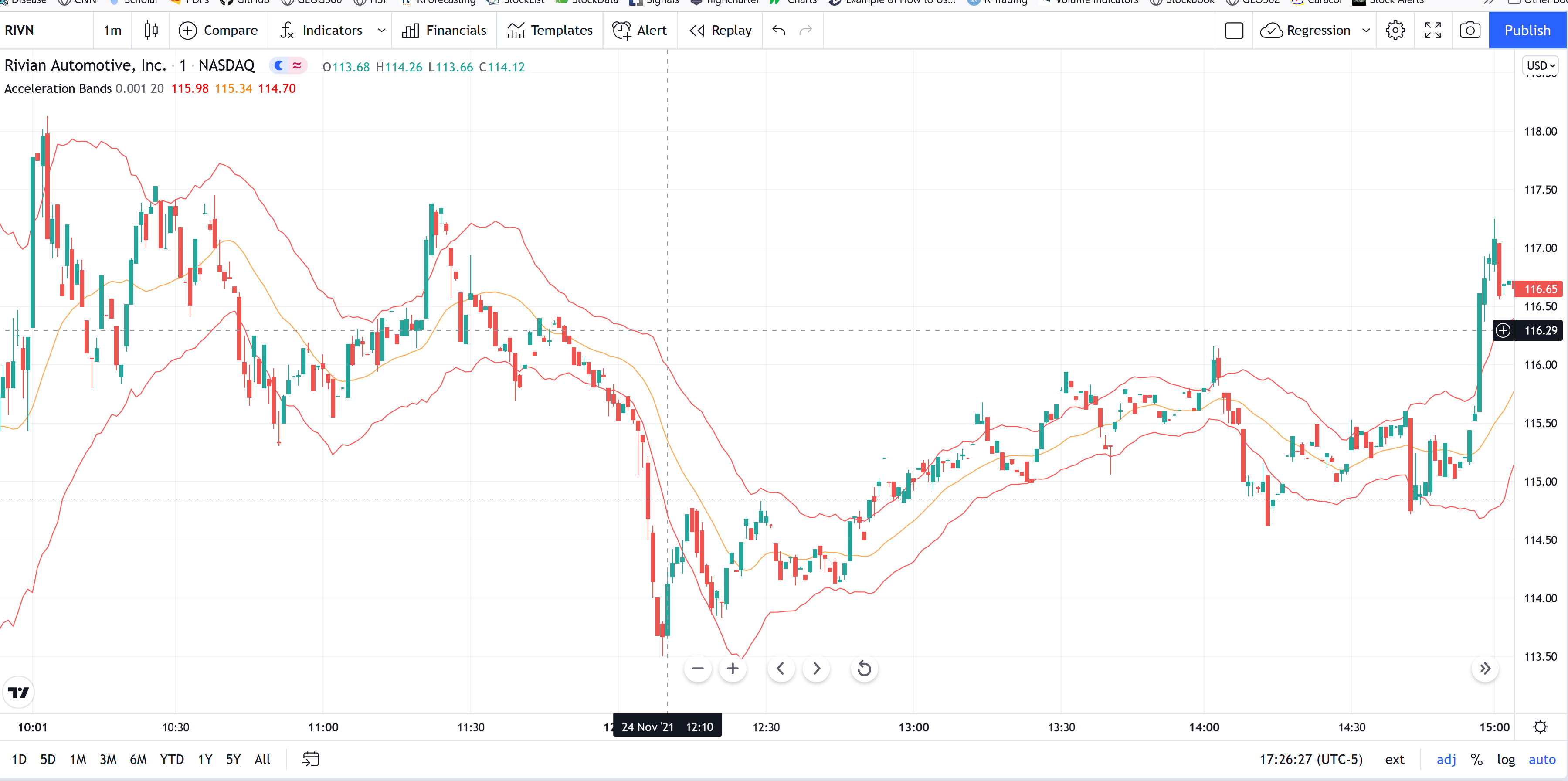The height and width of the screenshot is (781, 1568).
Task: Click the RIVN symbol search field
Action: coord(46,30)
